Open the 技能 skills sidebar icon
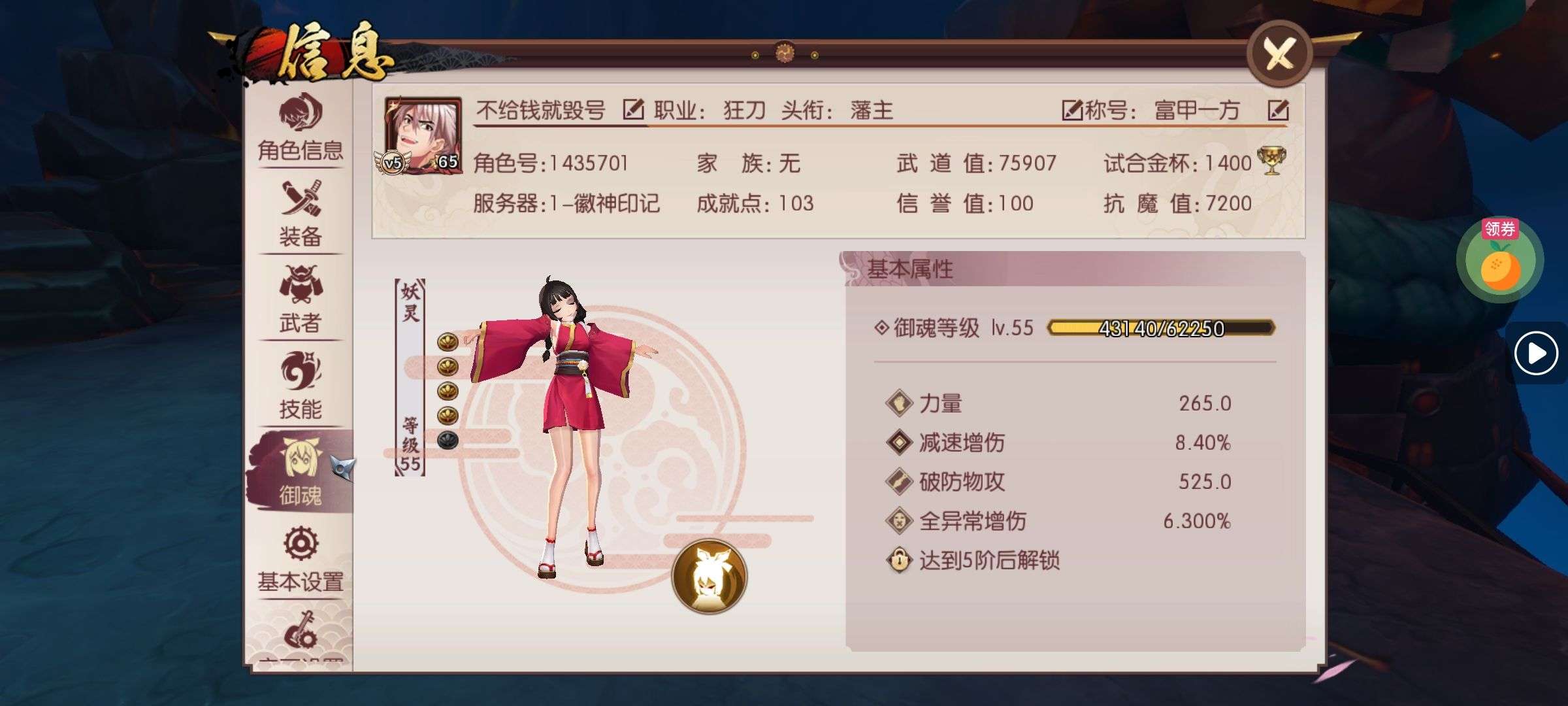Viewport: 1568px width, 706px height. coord(301,386)
